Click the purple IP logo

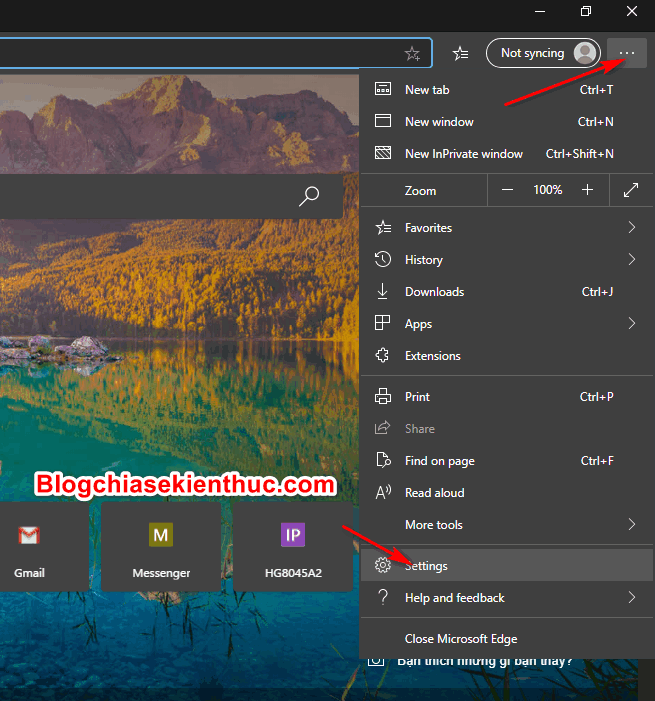point(293,535)
